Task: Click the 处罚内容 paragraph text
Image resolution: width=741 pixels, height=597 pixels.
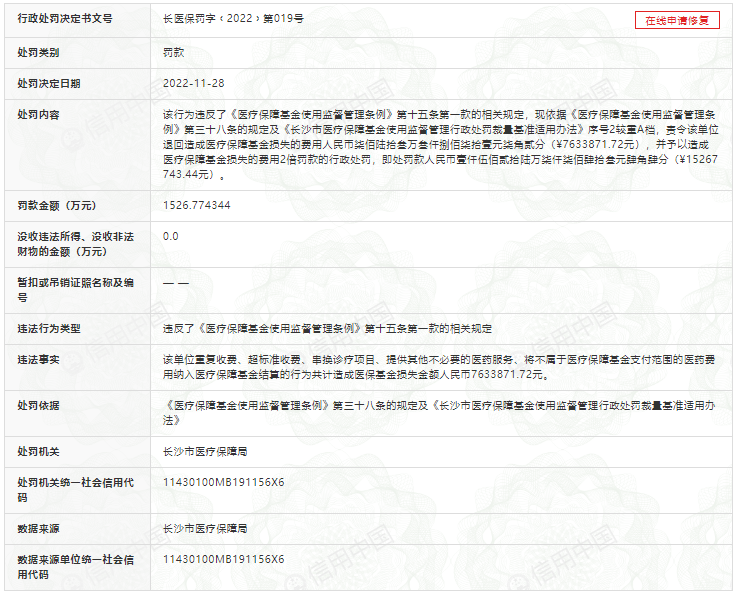Action: pos(440,144)
